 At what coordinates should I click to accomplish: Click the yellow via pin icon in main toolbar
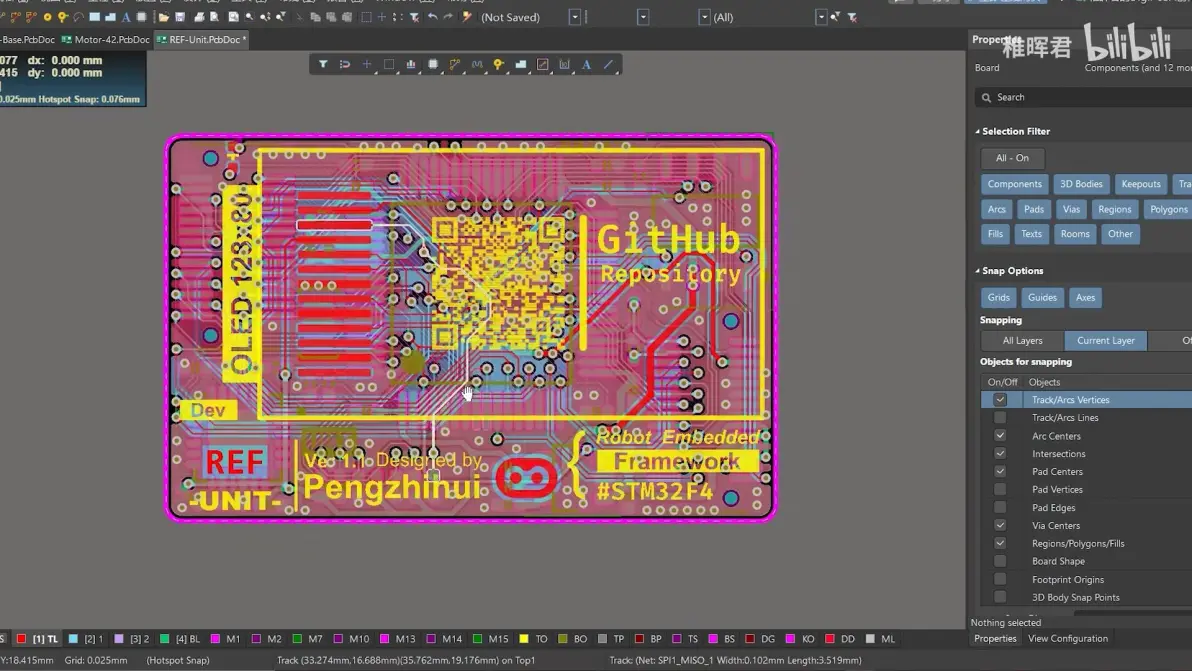pos(63,17)
